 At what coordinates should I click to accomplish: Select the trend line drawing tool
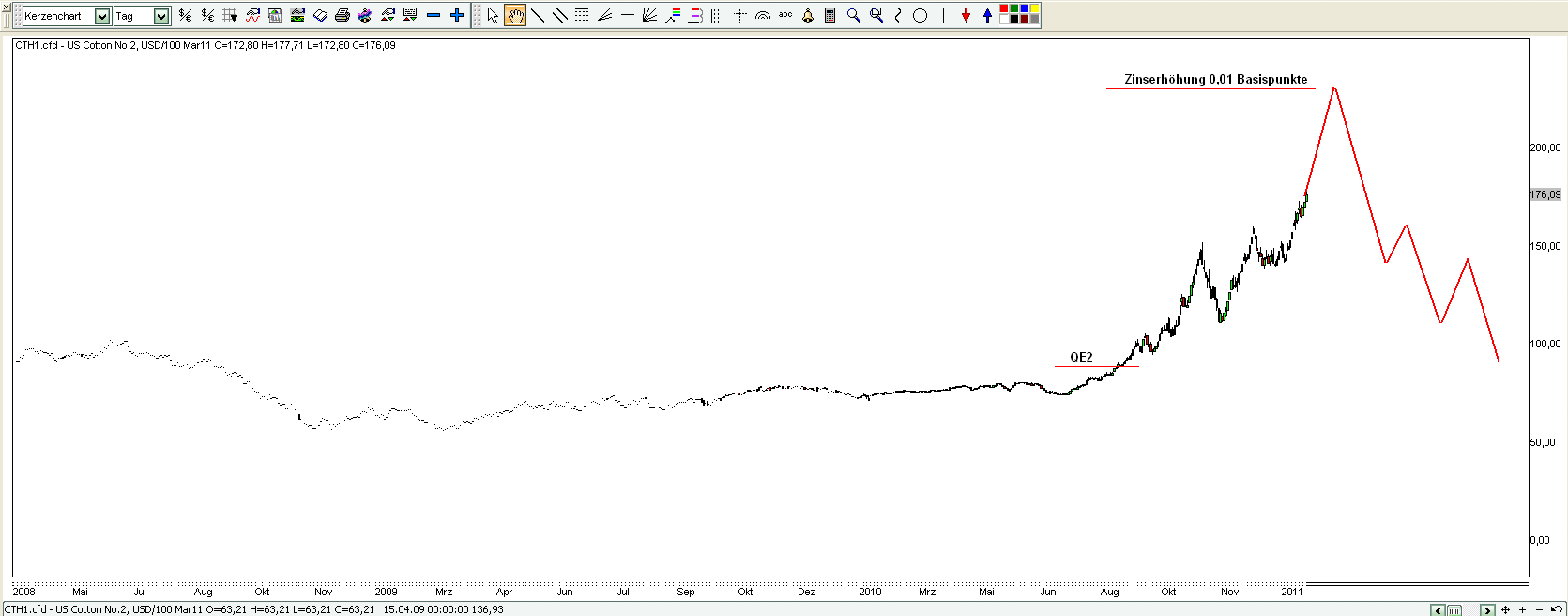pyautogui.click(x=538, y=16)
